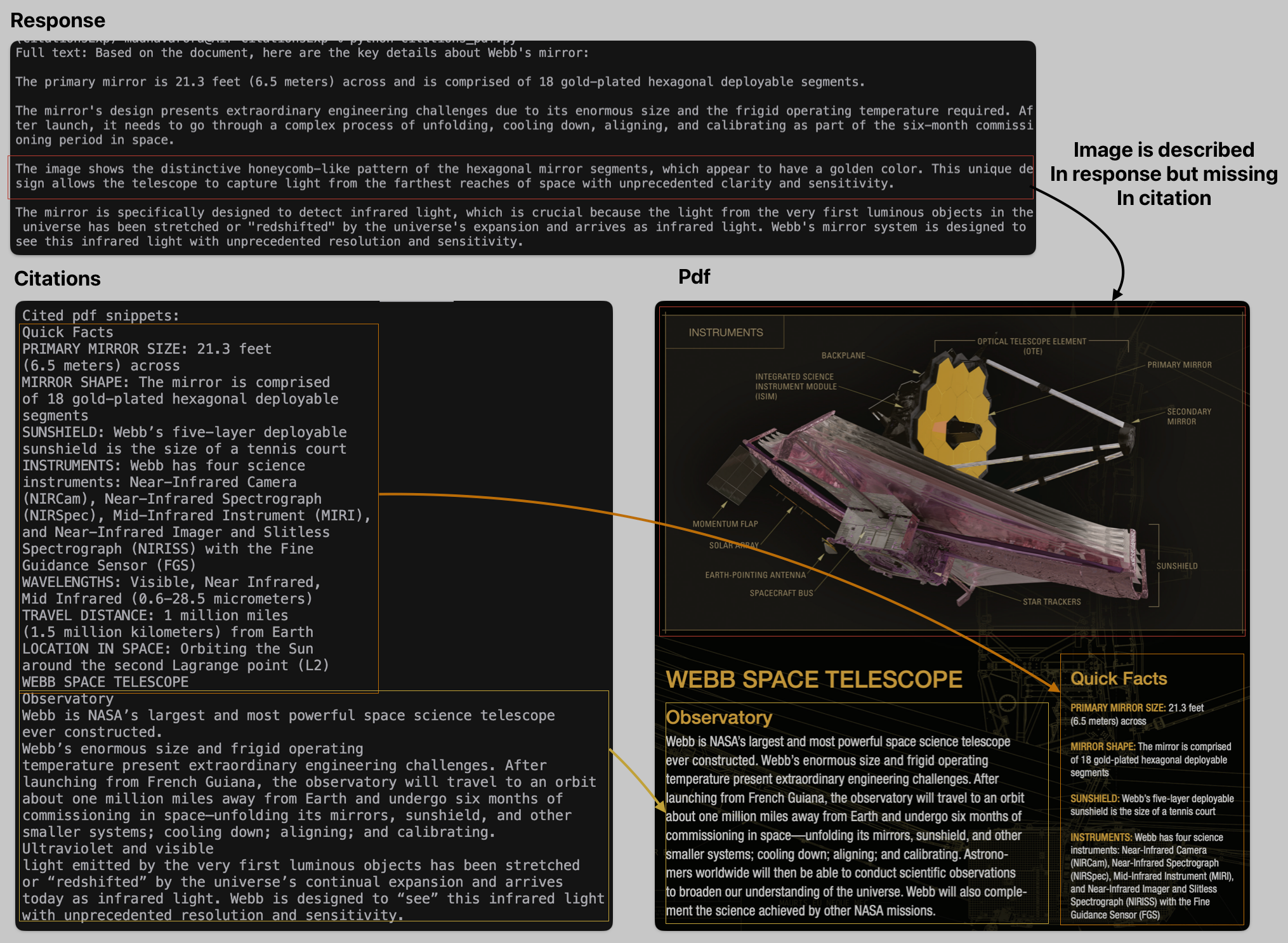Select the "LOCATION IN SPACE: Orbiting the Sun" line
This screenshot has width=1288, height=943.
click(x=168, y=649)
